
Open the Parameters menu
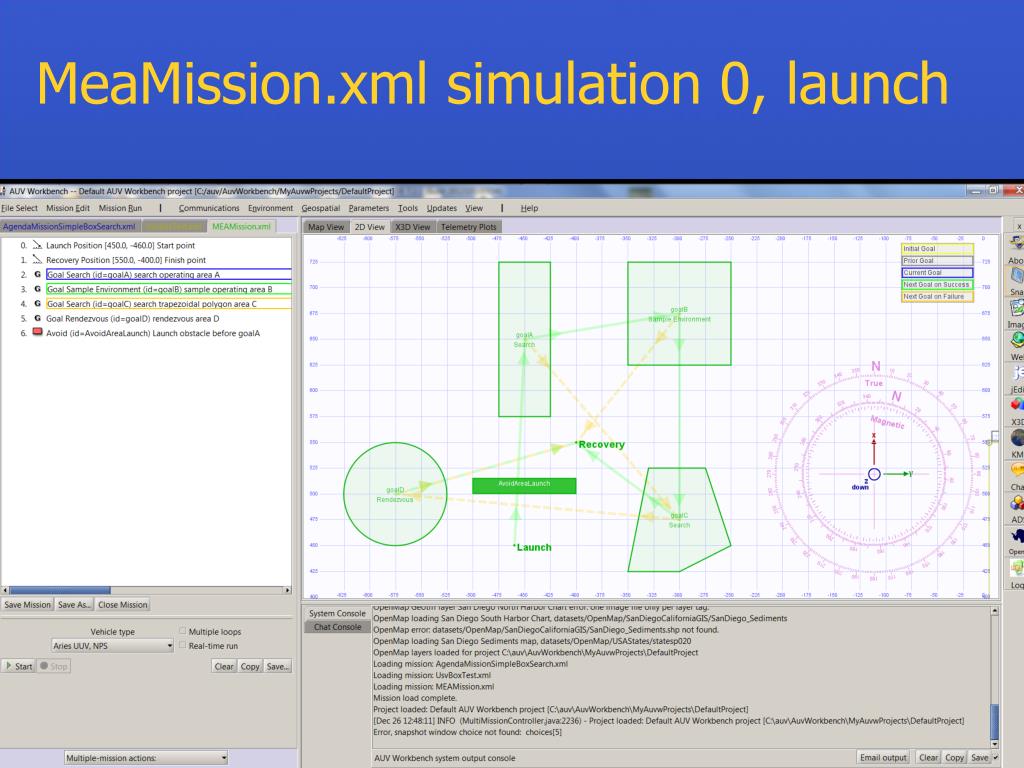pyautogui.click(x=368, y=208)
